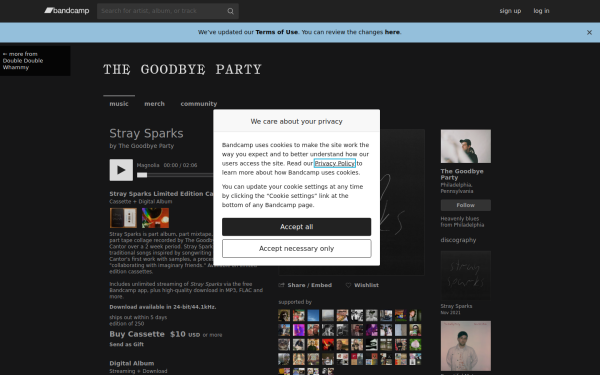Open Stray Sparks text link in discography

click(457, 306)
